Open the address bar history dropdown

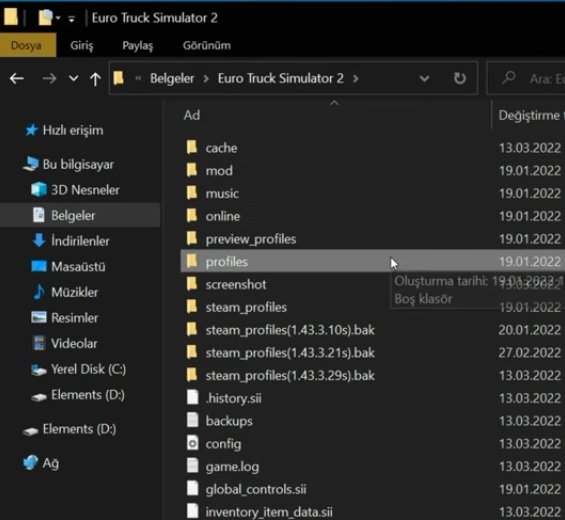[x=424, y=78]
